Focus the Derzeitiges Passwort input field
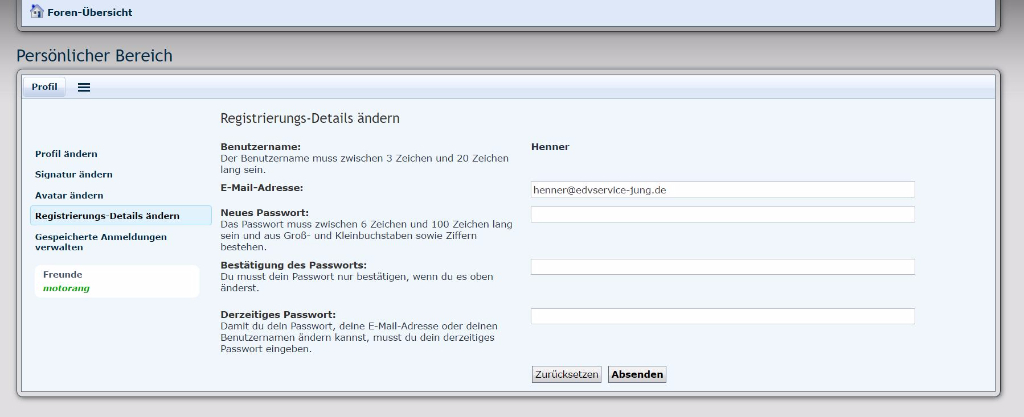 pos(722,316)
